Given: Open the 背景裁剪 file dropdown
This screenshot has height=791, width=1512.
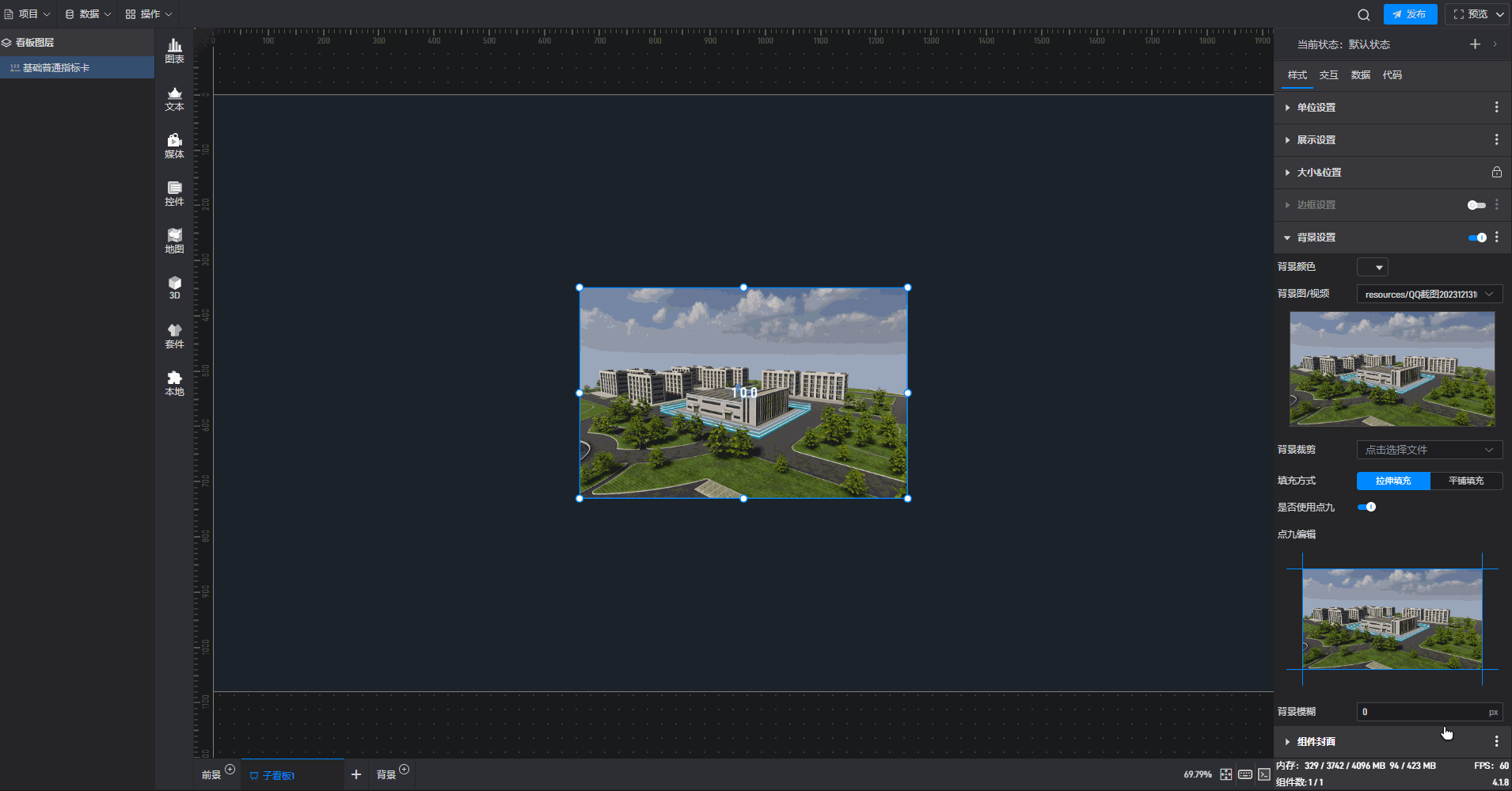Looking at the screenshot, I should pos(1429,450).
